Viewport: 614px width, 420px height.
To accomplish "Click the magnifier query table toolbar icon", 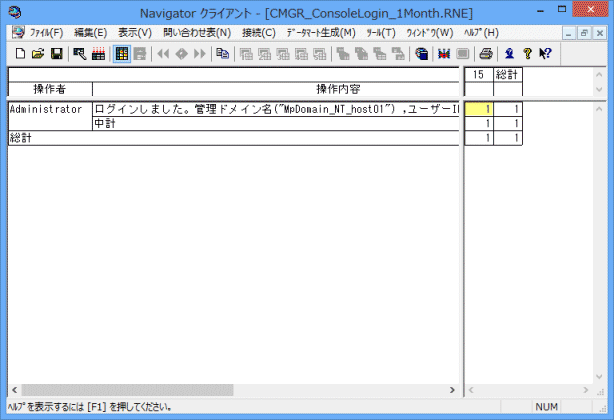I will pos(80,53).
